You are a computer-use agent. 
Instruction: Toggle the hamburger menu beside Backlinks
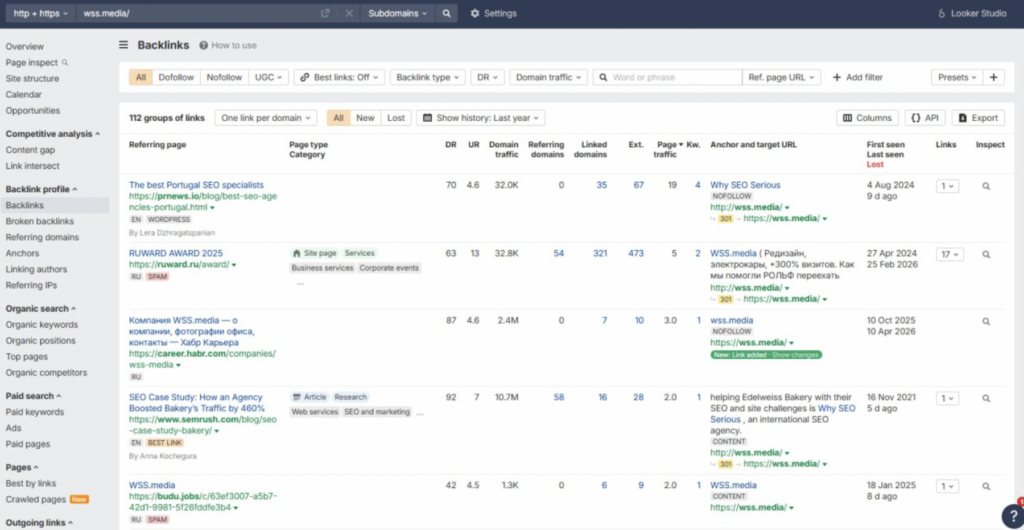coord(123,45)
